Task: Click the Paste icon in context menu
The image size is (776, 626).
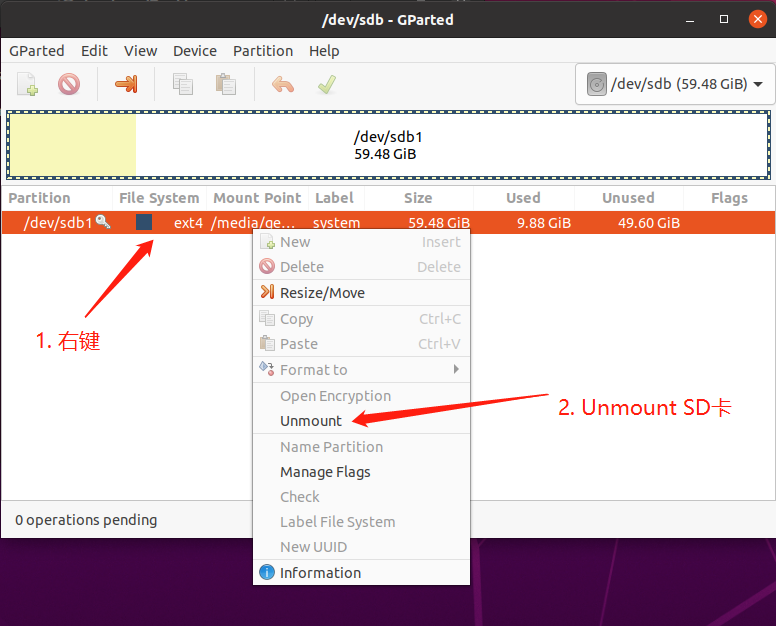Action: [267, 343]
